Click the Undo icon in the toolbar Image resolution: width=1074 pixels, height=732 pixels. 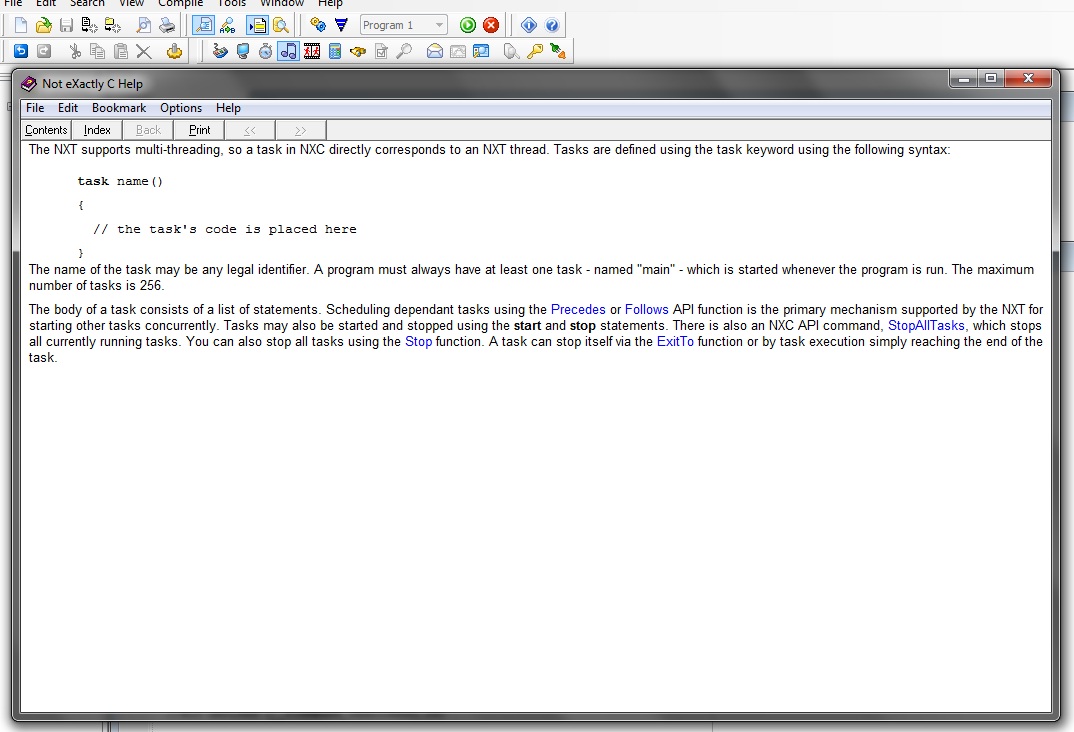[21, 51]
